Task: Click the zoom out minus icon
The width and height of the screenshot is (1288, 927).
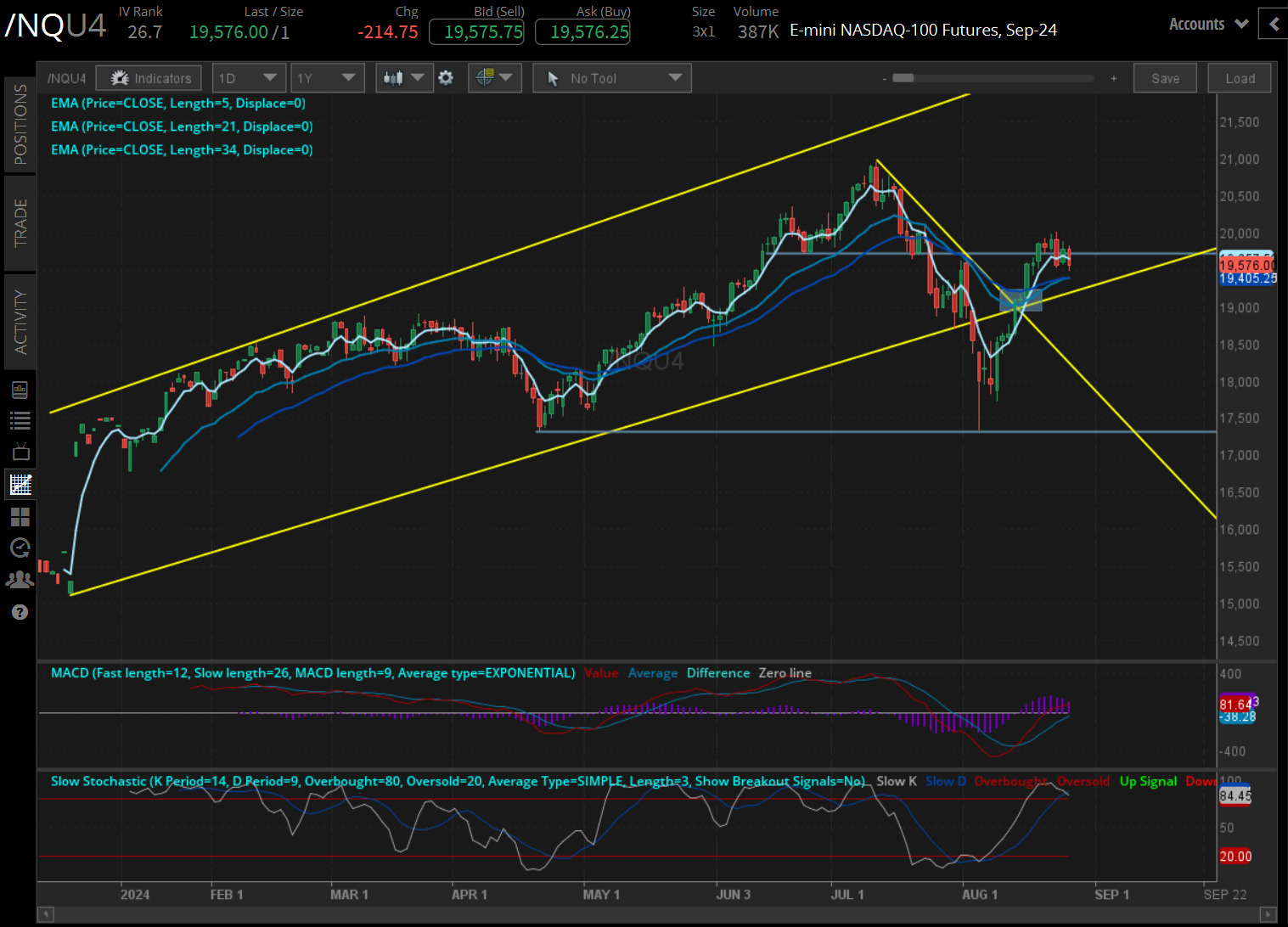Action: pyautogui.click(x=885, y=79)
